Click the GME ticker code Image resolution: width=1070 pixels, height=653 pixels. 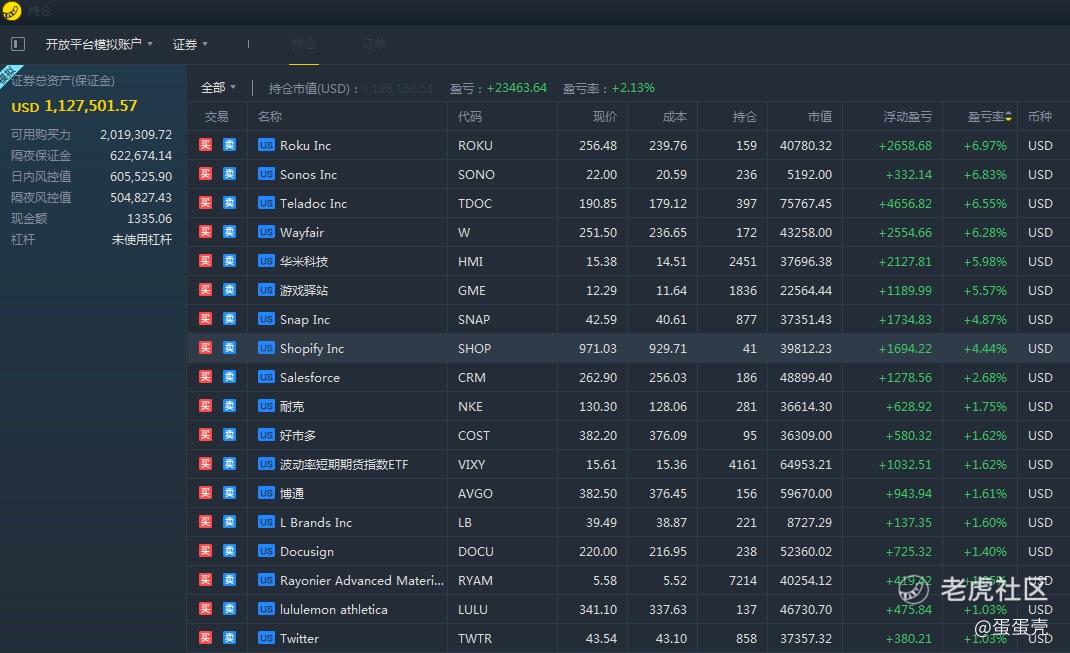(472, 291)
